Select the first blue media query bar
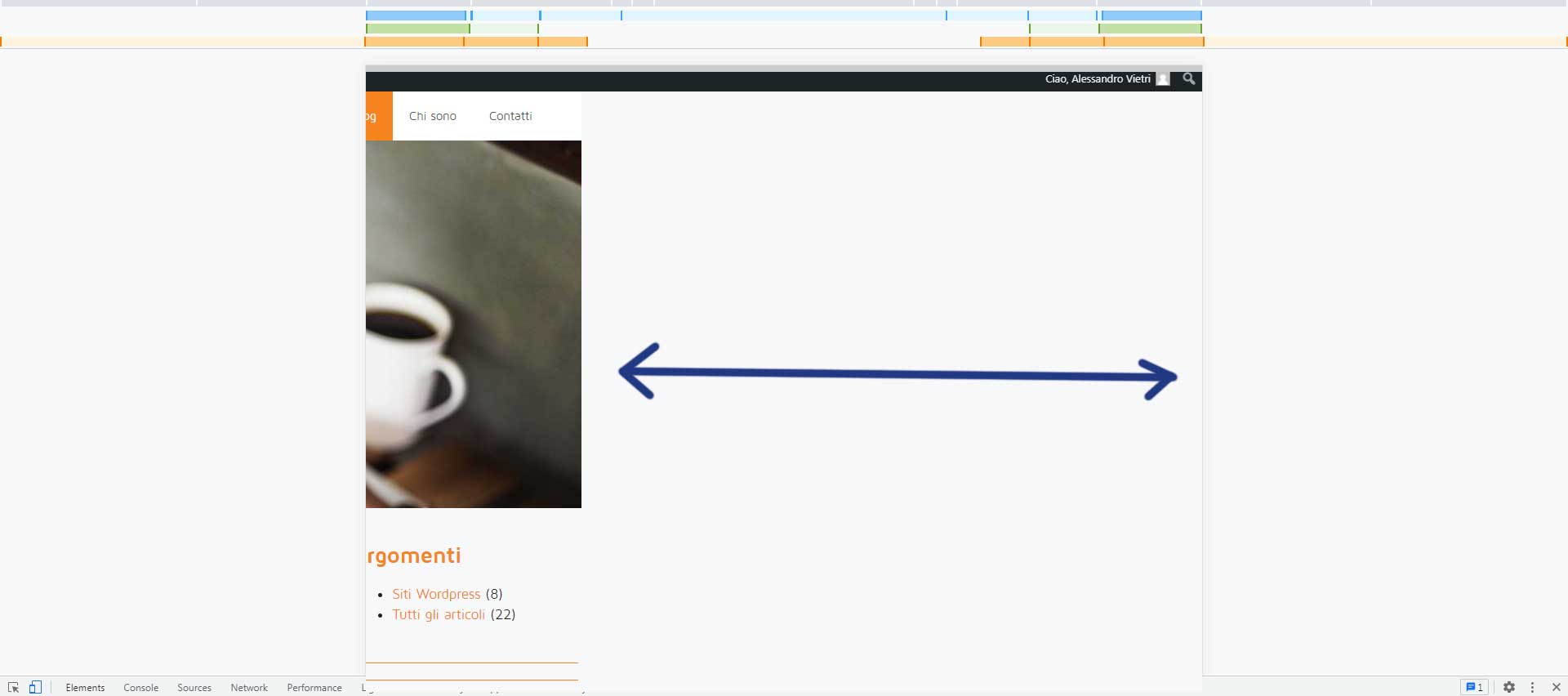The height and width of the screenshot is (696, 1568). pos(416,16)
